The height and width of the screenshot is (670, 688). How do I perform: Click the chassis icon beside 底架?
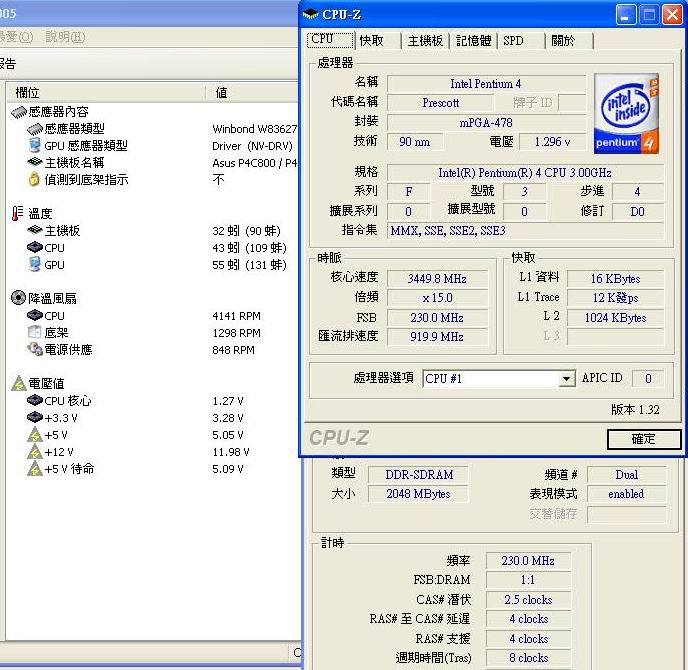35,332
